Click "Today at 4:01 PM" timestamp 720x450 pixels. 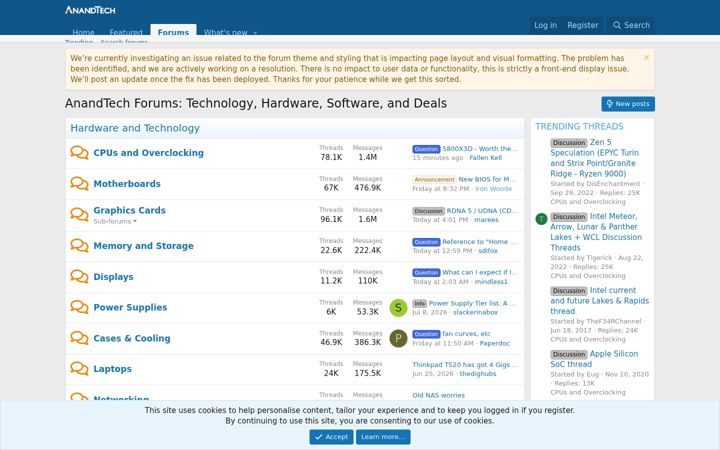(x=440, y=219)
